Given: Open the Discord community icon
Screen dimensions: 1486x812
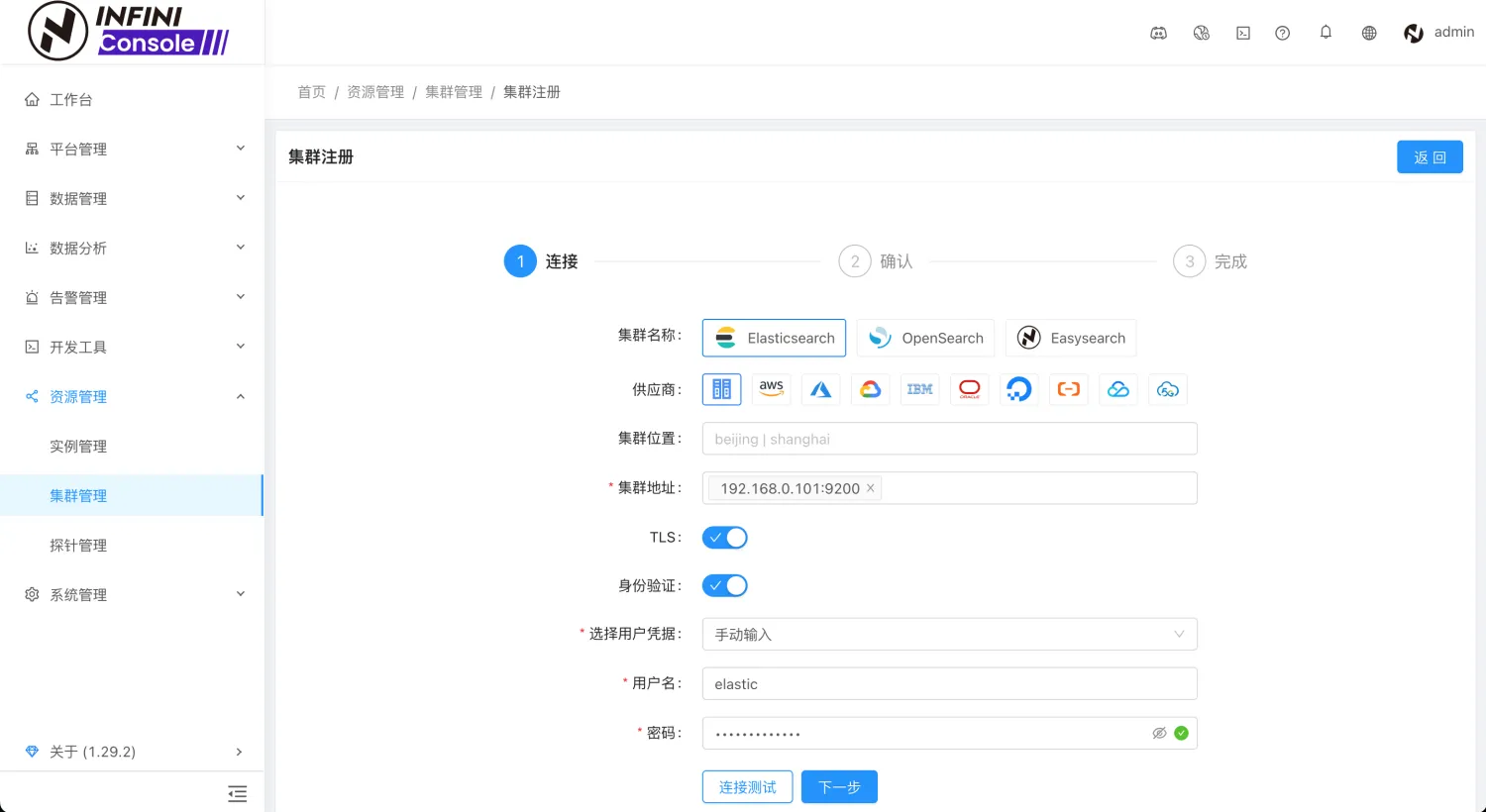Looking at the screenshot, I should tap(1158, 33).
